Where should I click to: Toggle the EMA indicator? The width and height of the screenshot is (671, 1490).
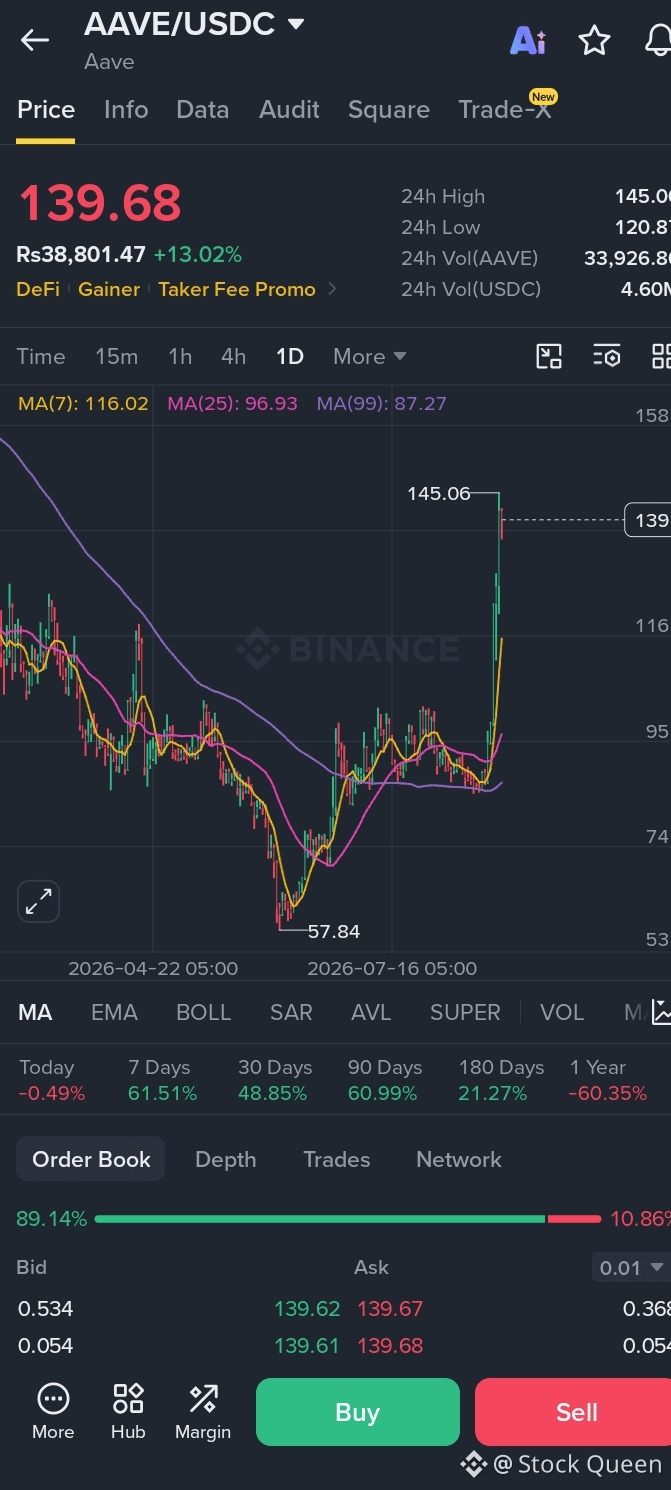click(x=114, y=1012)
